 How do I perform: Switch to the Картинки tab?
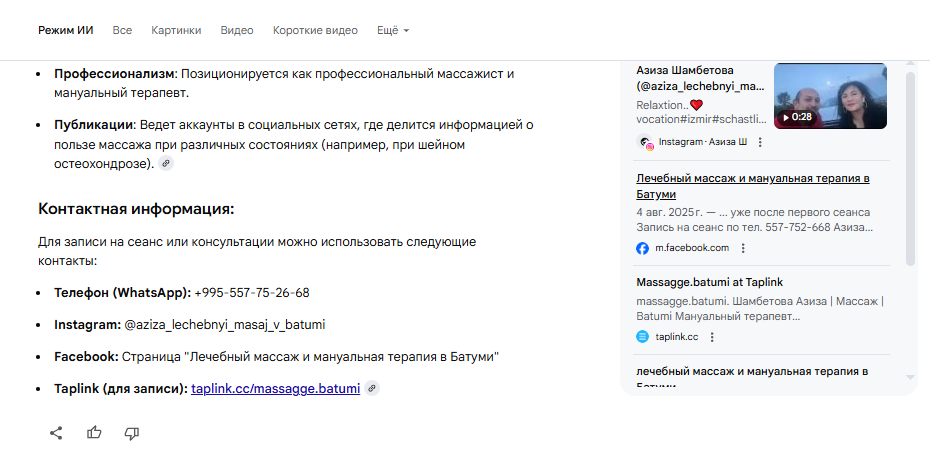point(176,30)
